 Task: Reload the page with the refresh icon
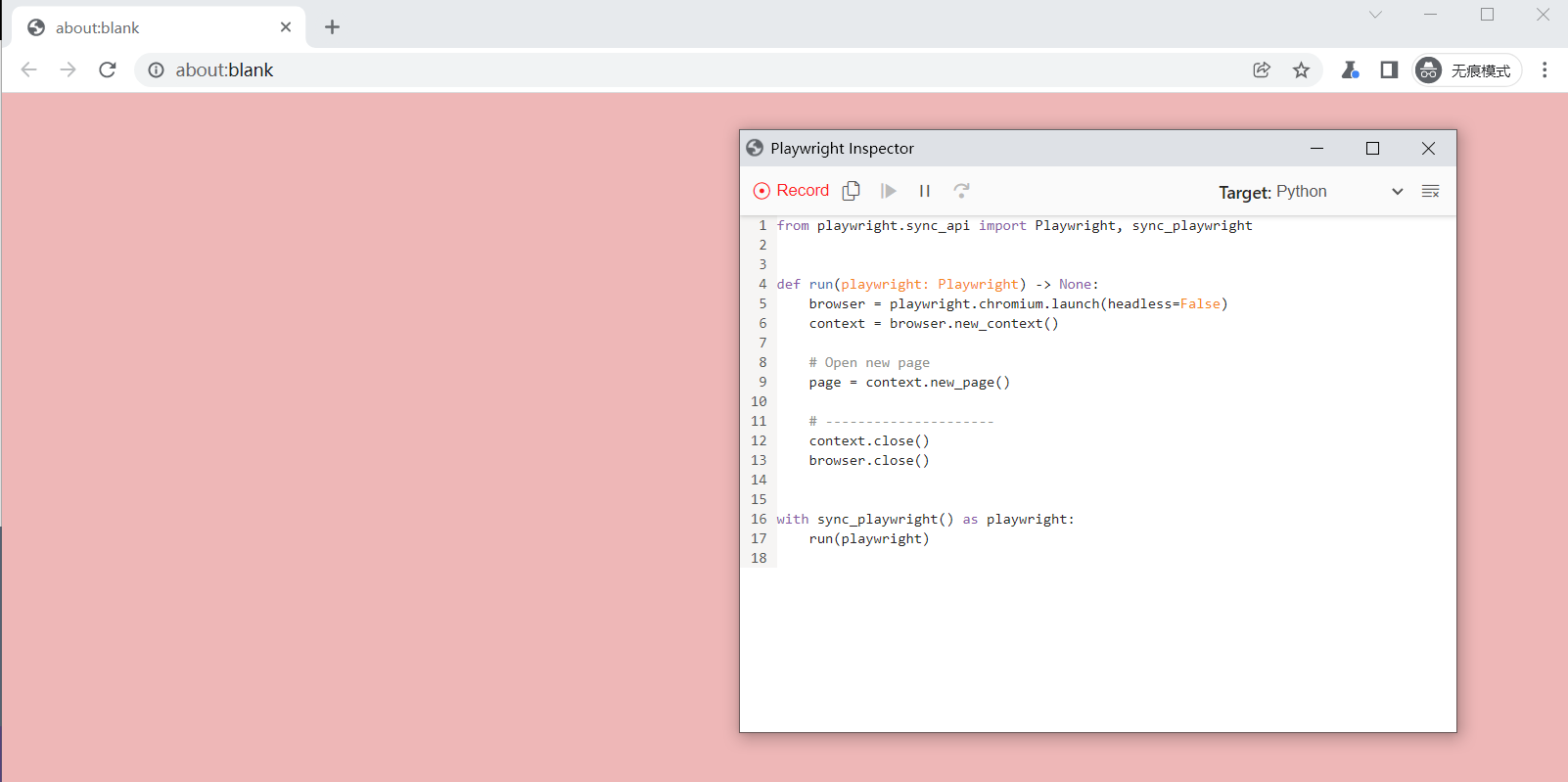108,69
